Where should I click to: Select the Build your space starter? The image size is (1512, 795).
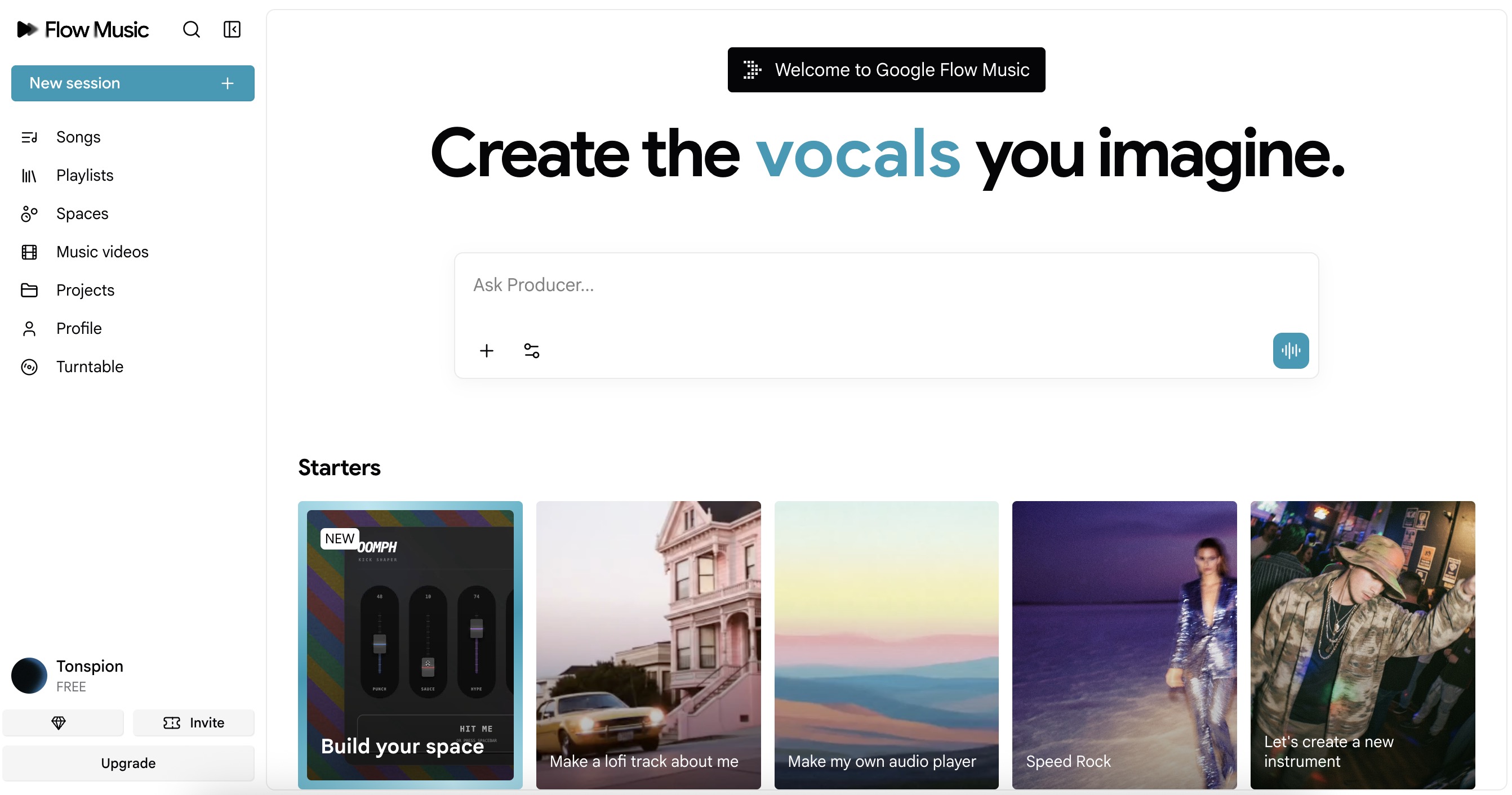coord(410,644)
